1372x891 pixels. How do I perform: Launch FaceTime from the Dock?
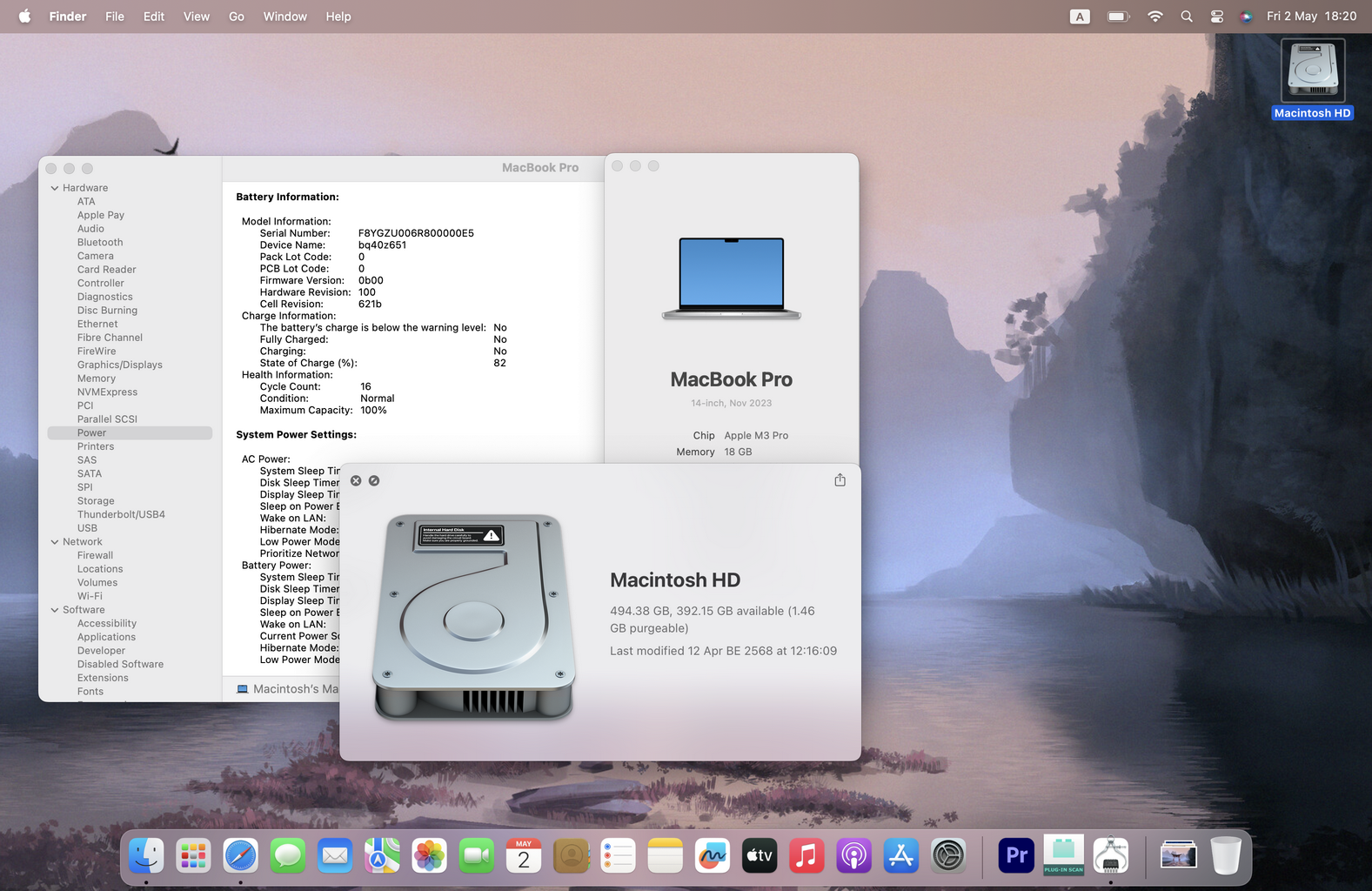(x=477, y=856)
